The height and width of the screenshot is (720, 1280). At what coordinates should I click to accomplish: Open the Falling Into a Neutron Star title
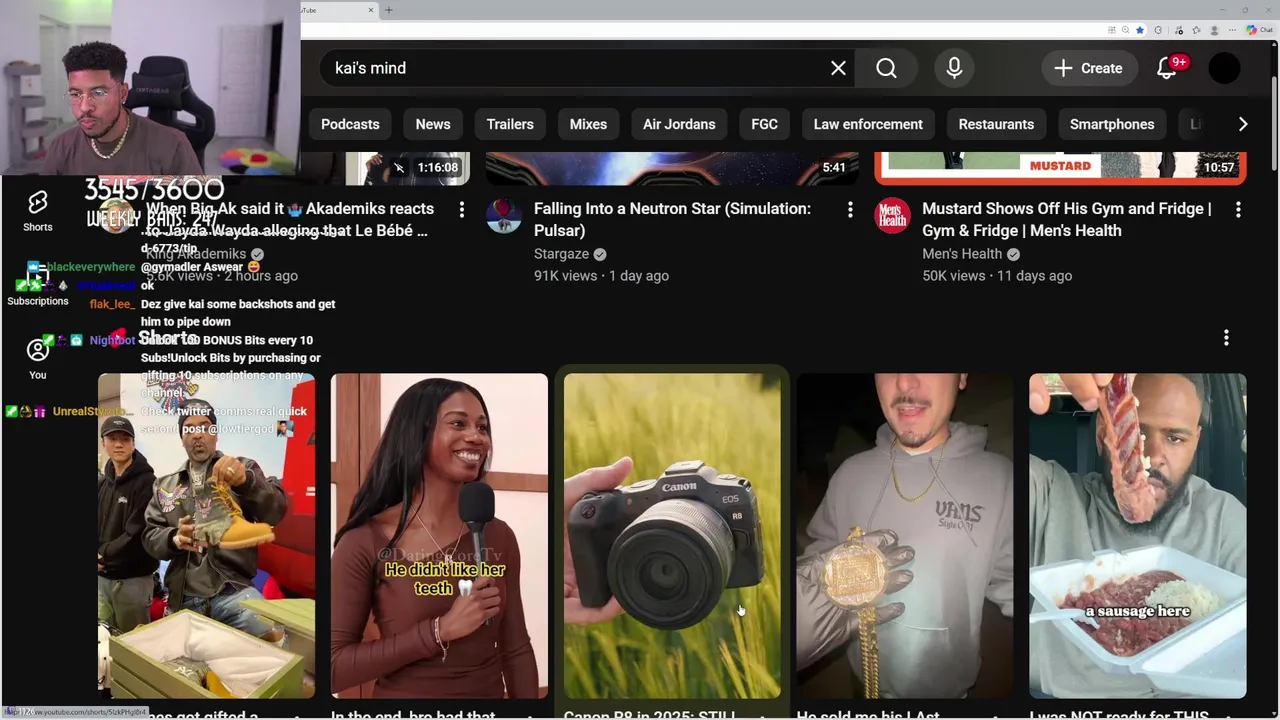[672, 220]
